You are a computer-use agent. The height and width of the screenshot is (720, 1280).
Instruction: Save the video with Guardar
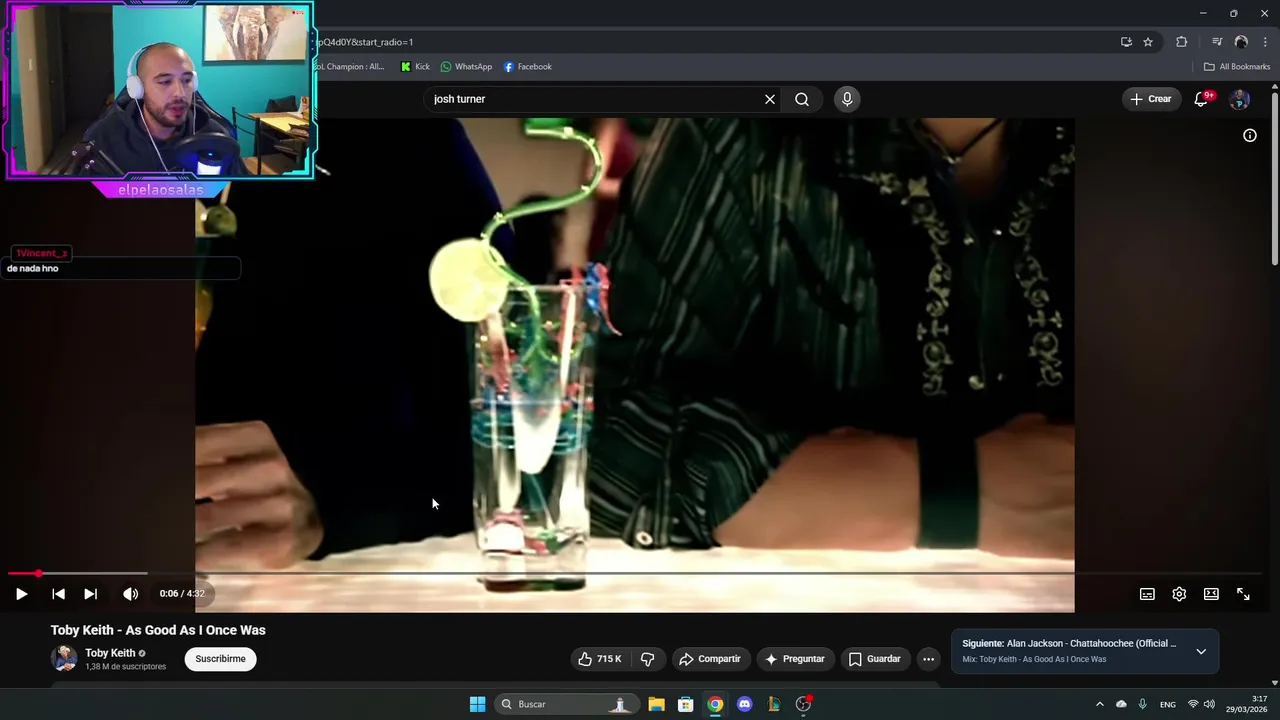coord(875,659)
